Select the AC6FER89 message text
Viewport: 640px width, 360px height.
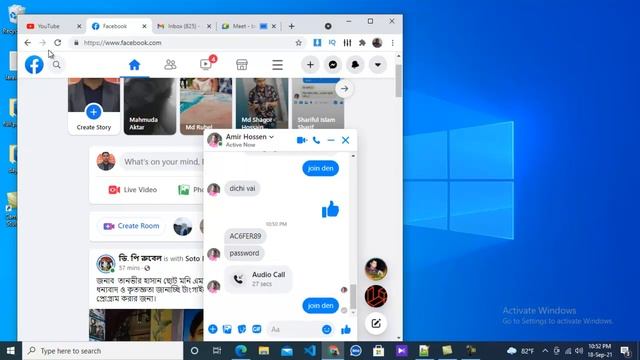[x=245, y=236]
